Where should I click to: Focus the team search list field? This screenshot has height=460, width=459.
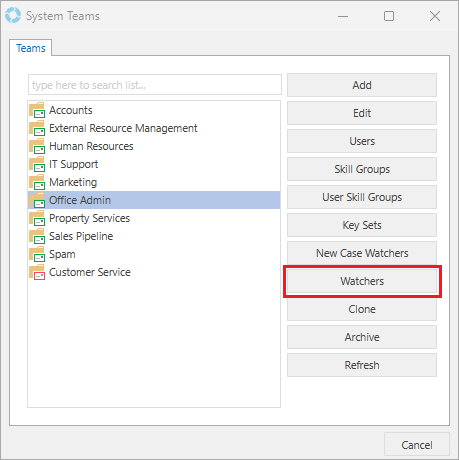[155, 85]
